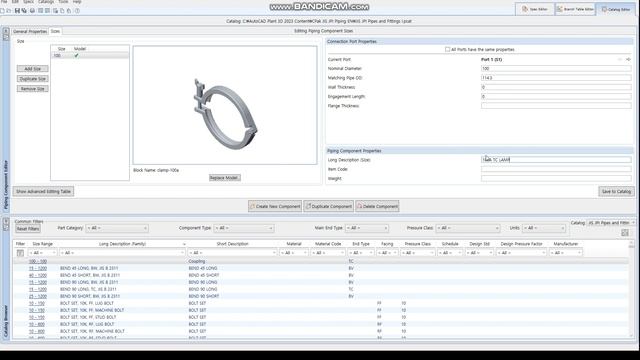Open the Main End Type dropdown
Image resolution: width=640 pixels, height=360 pixels.
tap(367, 228)
